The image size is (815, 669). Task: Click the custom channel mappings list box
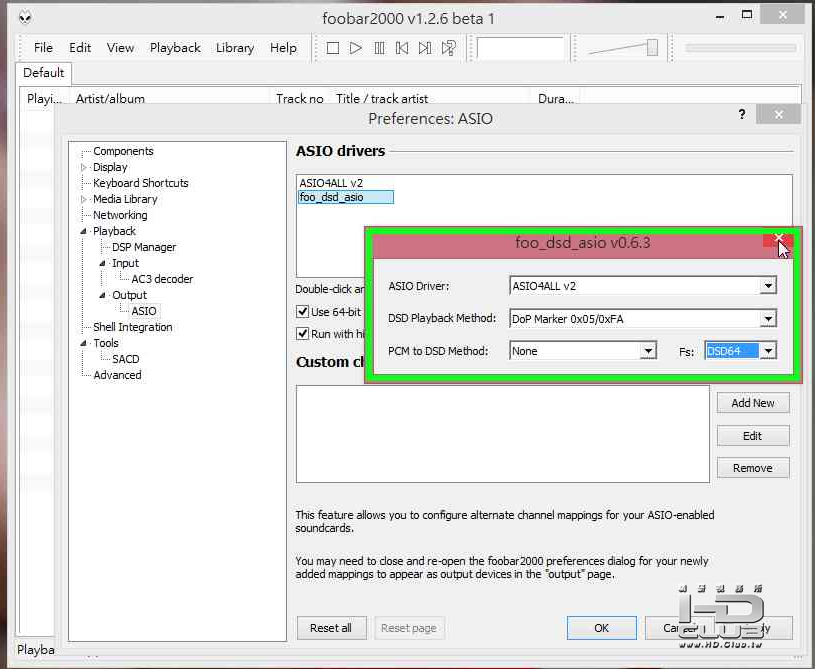pos(503,434)
